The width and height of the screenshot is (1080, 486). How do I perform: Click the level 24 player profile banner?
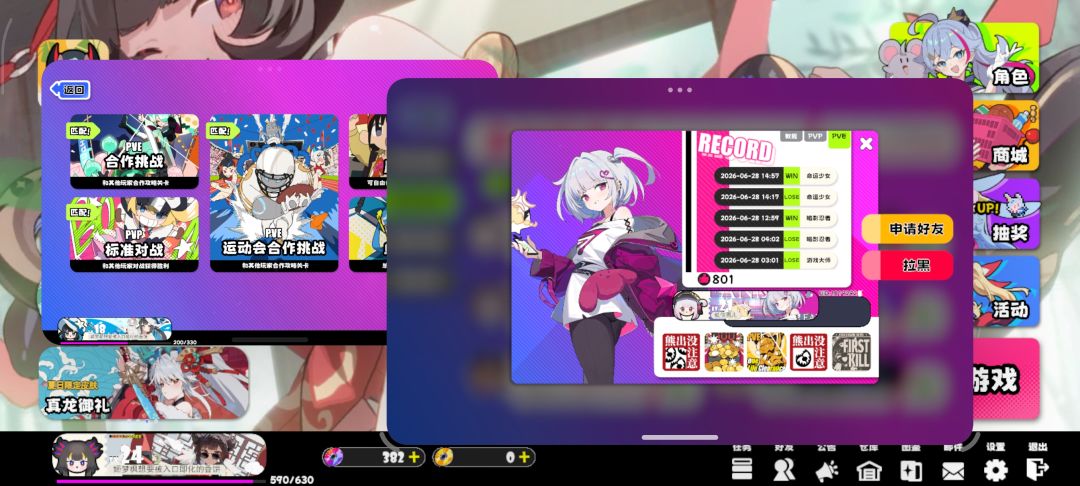coord(160,455)
